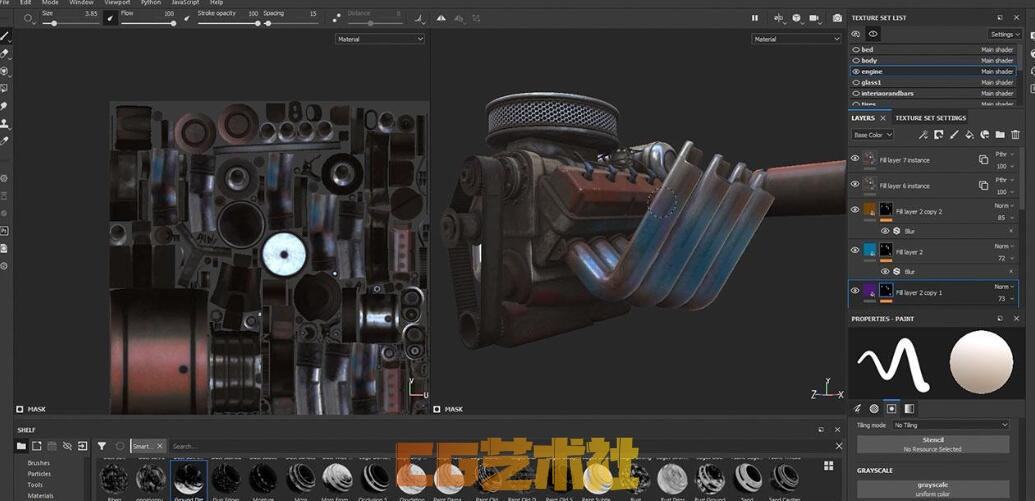Viewport: 1035px width, 501px height.
Task: Remove Blur filter from Fill layer 2 copy 2
Action: pos(1011,231)
